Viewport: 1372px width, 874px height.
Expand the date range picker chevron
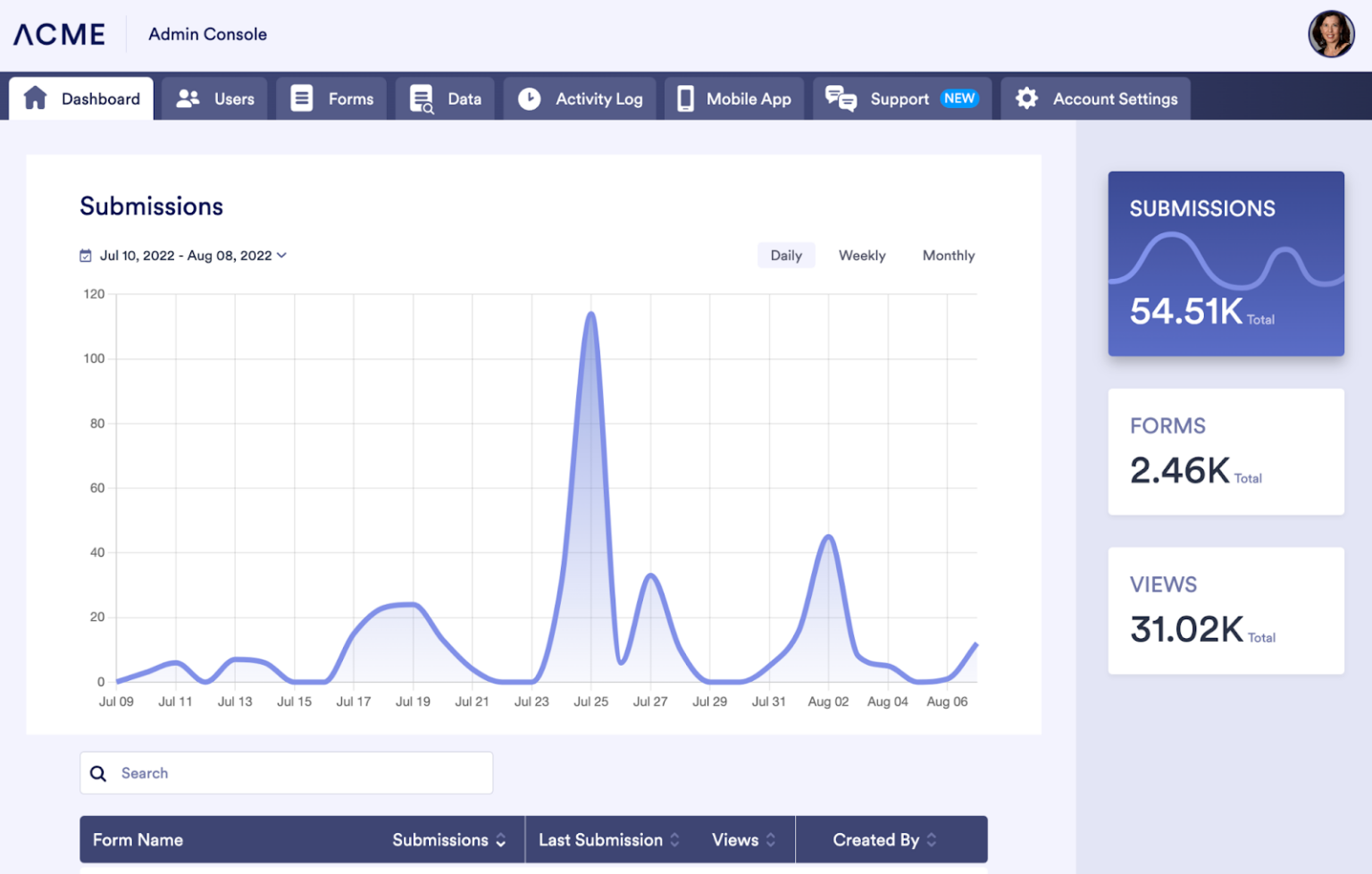point(282,256)
